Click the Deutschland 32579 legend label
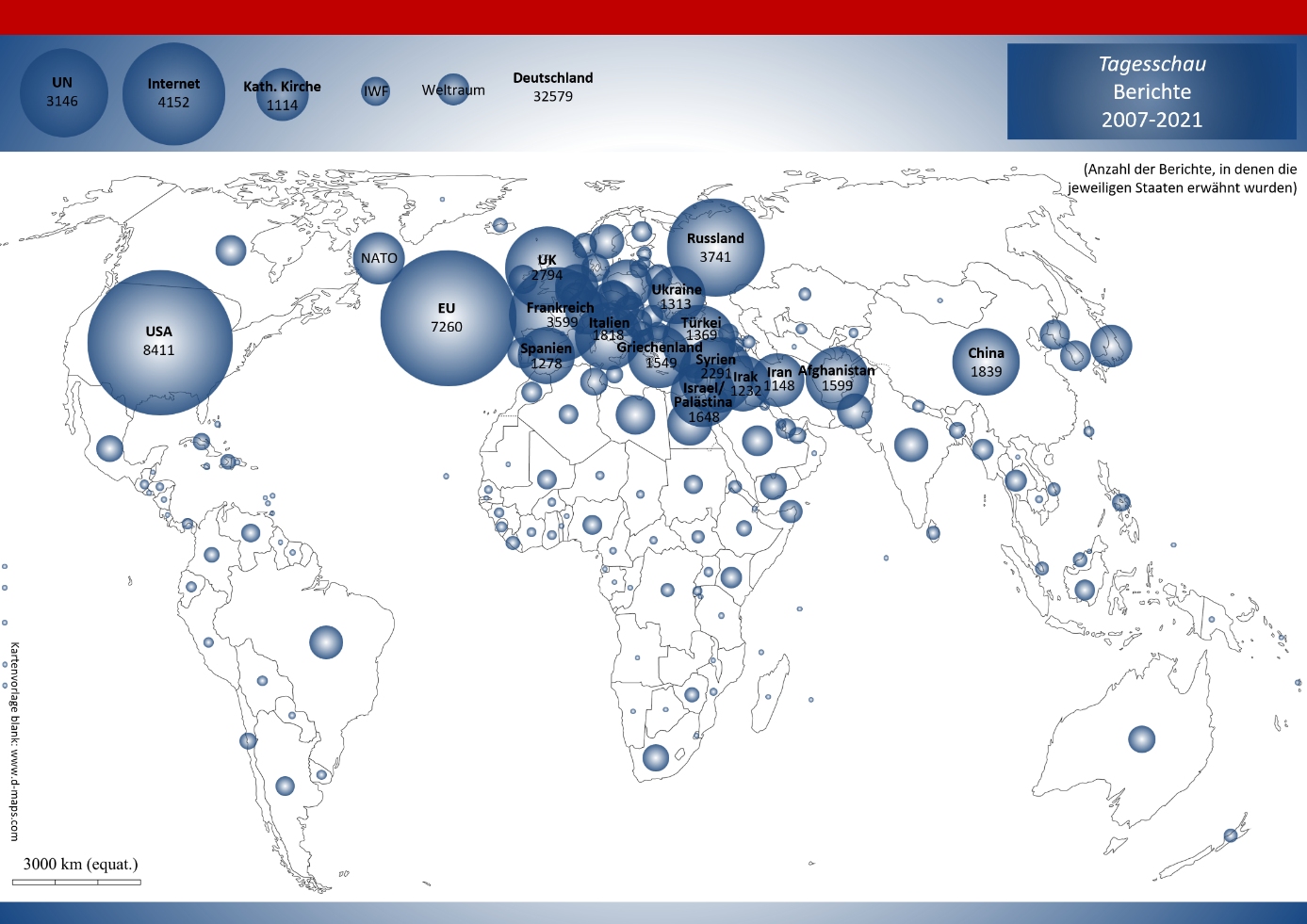The image size is (1307, 924). (552, 86)
